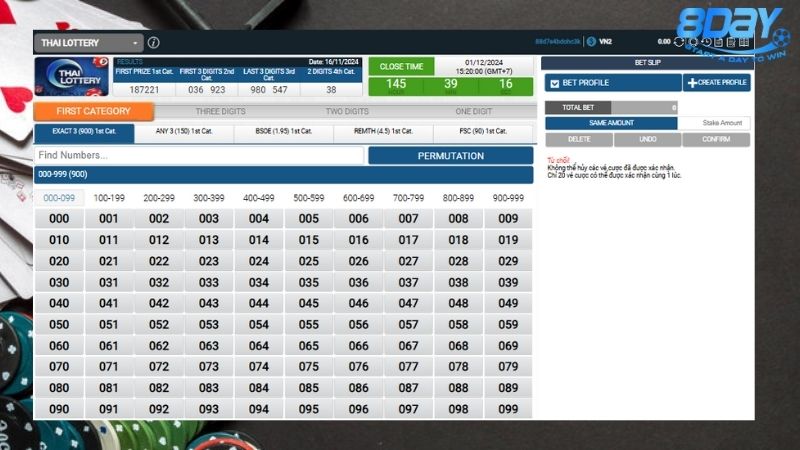
Task: Click DELETE in bet slip
Action: click(x=579, y=139)
